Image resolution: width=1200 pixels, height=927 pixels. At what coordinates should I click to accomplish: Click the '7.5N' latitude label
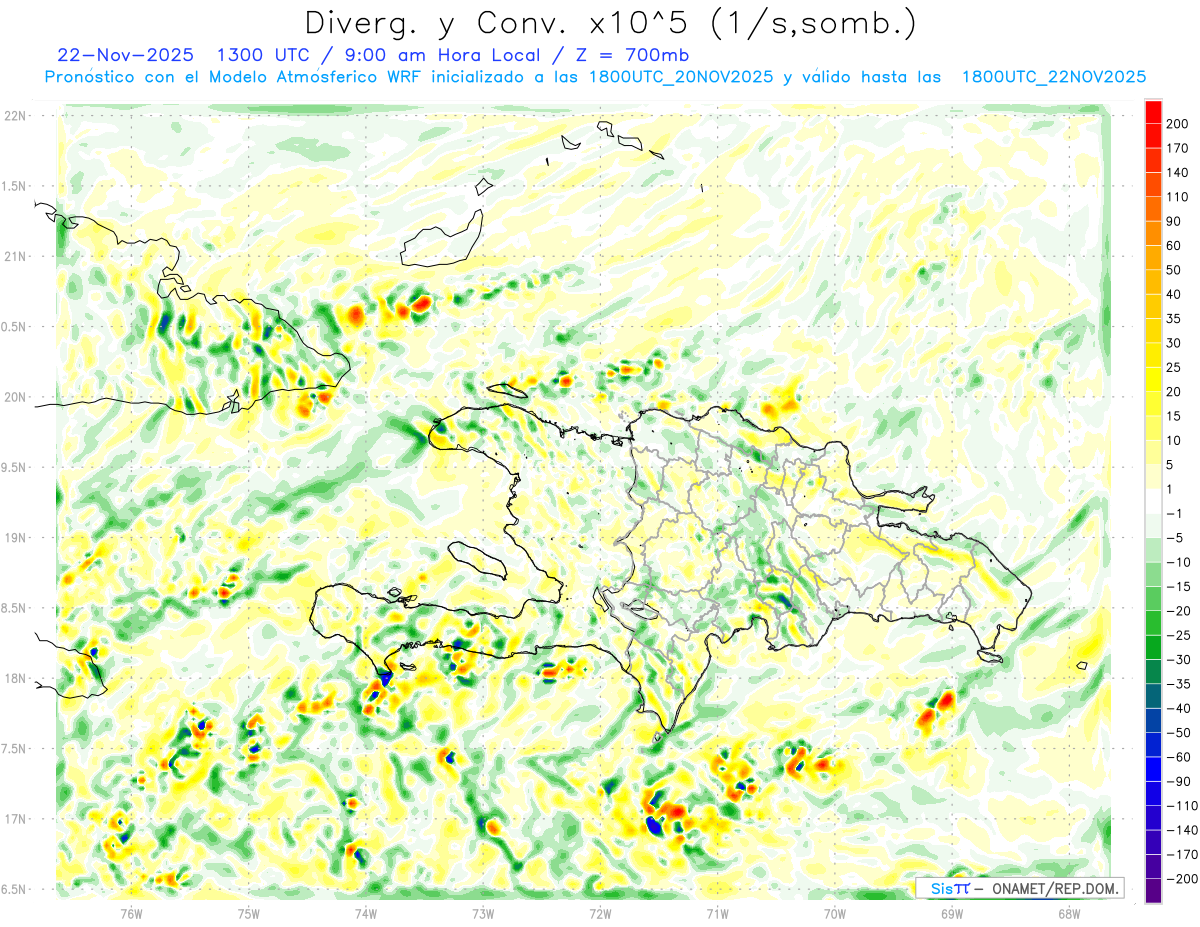[14, 749]
